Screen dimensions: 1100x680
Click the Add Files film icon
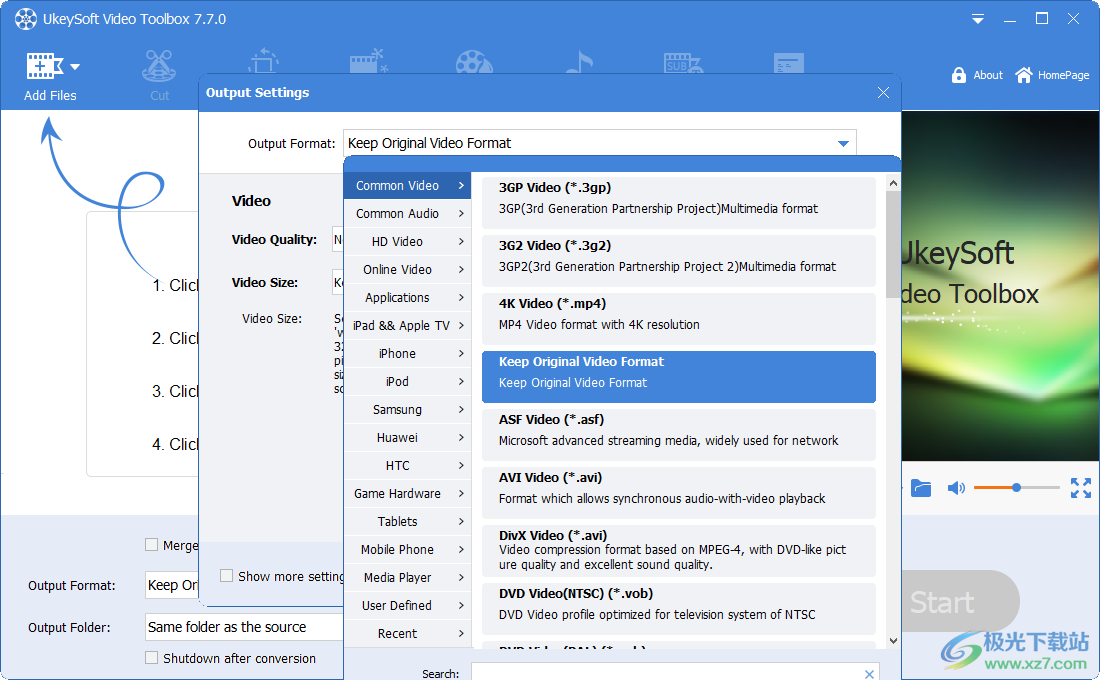click(44, 66)
